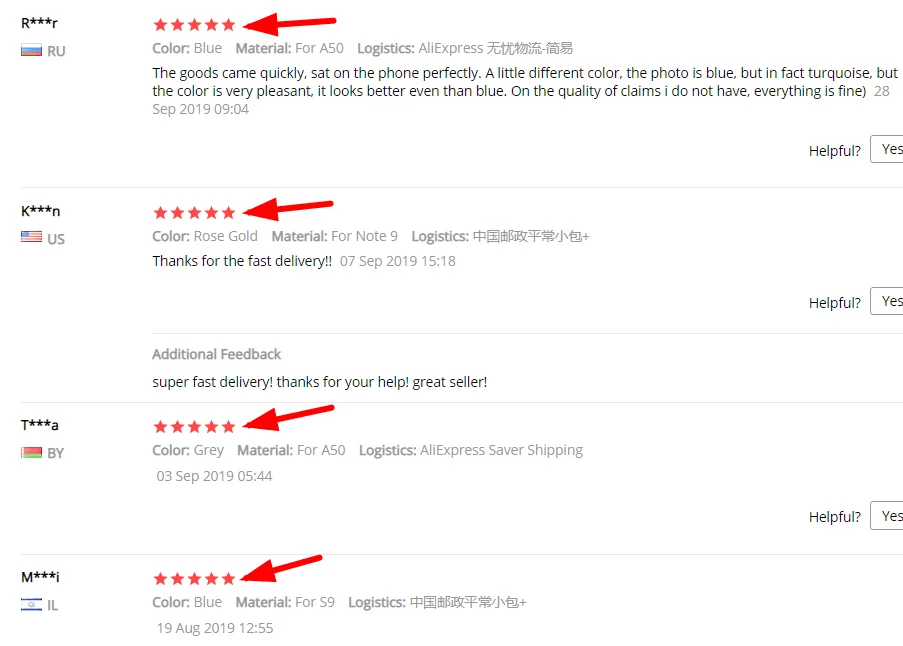Click reviewer name K***n
Viewport: 903px width, 646px height.
[x=40, y=211]
